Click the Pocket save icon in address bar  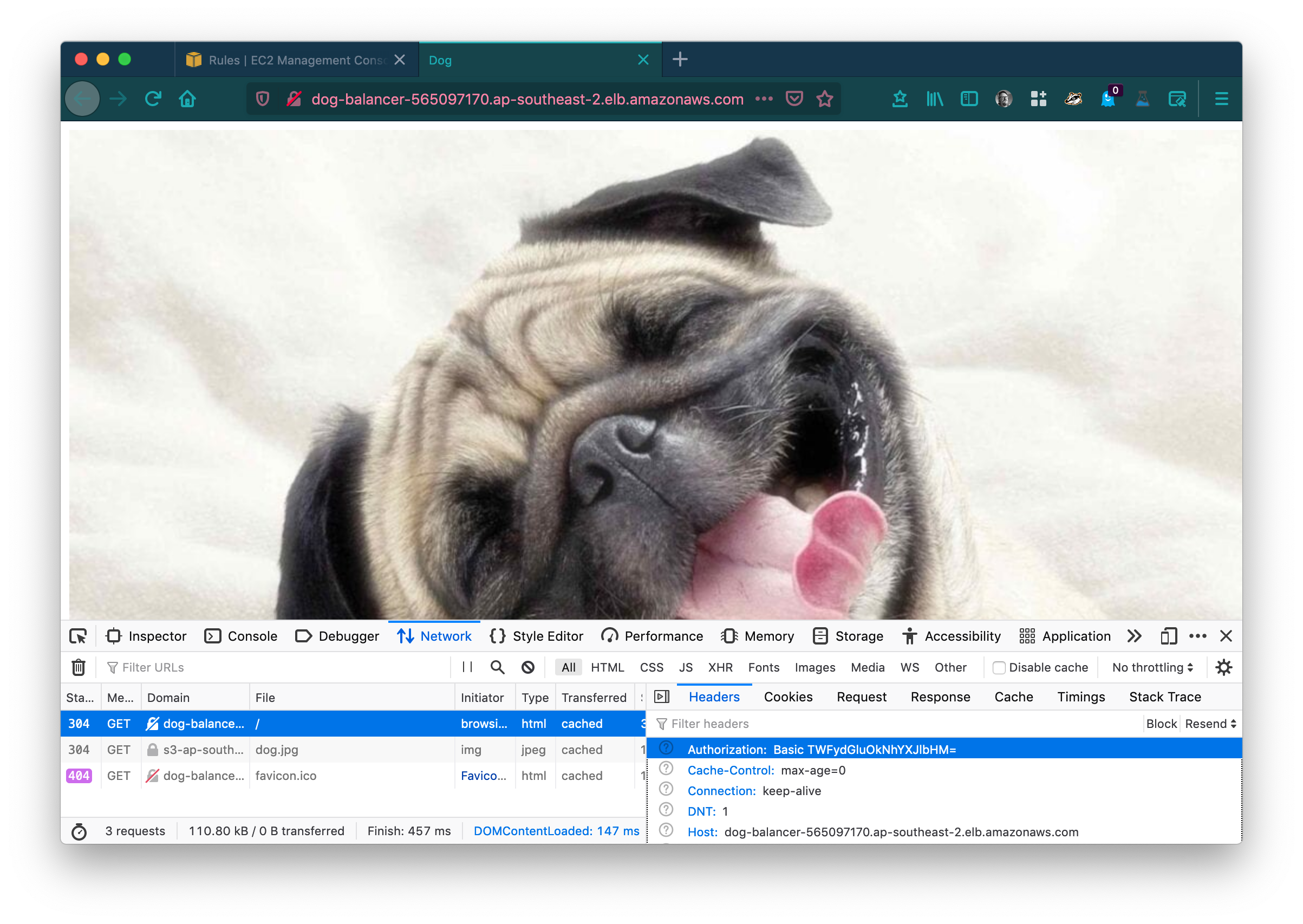pyautogui.click(x=794, y=99)
